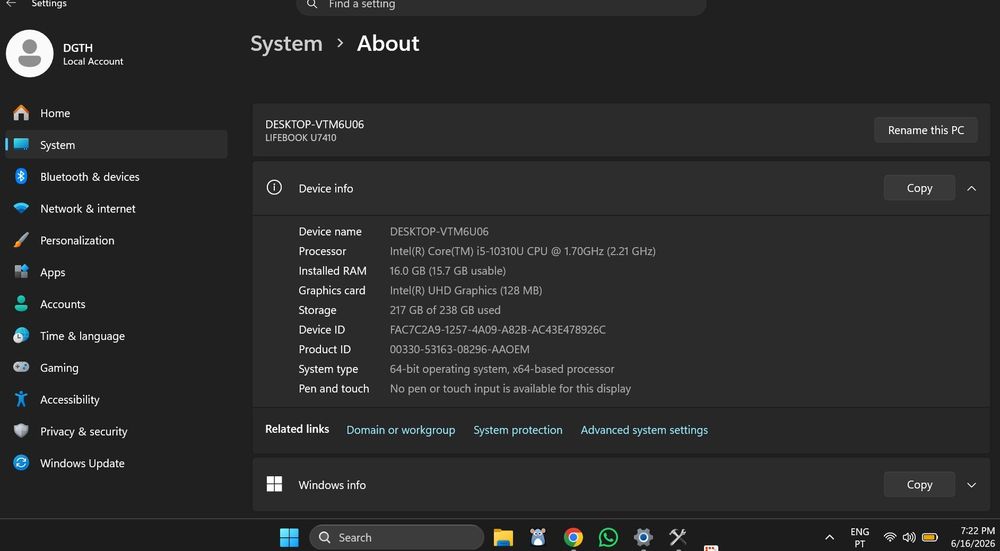
Task: Open Advanced system settings link
Action: [644, 430]
